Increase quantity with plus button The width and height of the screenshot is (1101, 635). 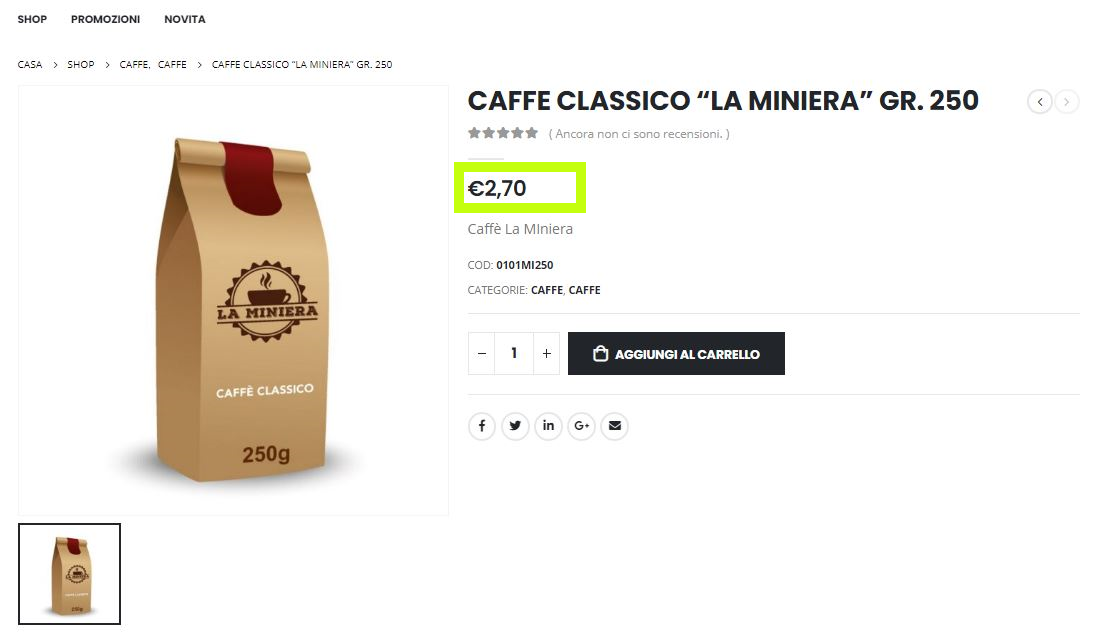tap(546, 353)
